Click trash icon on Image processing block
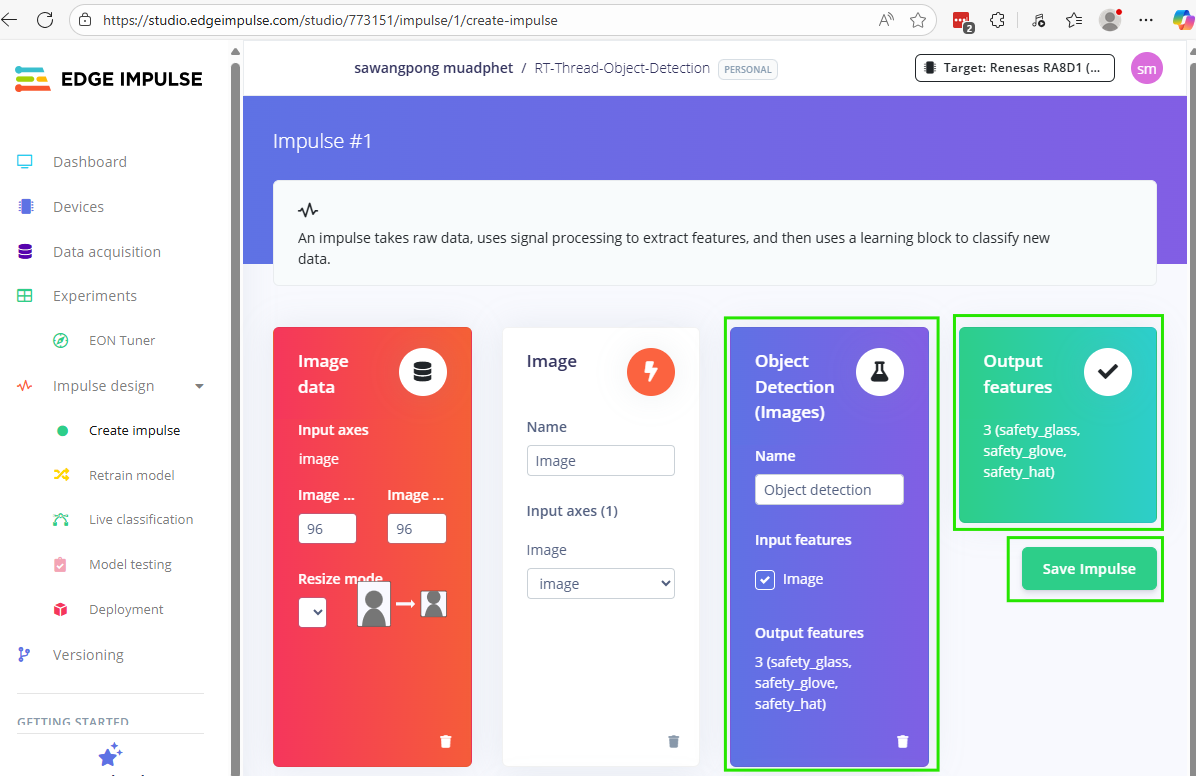Image resolution: width=1196 pixels, height=776 pixels. pos(674,741)
